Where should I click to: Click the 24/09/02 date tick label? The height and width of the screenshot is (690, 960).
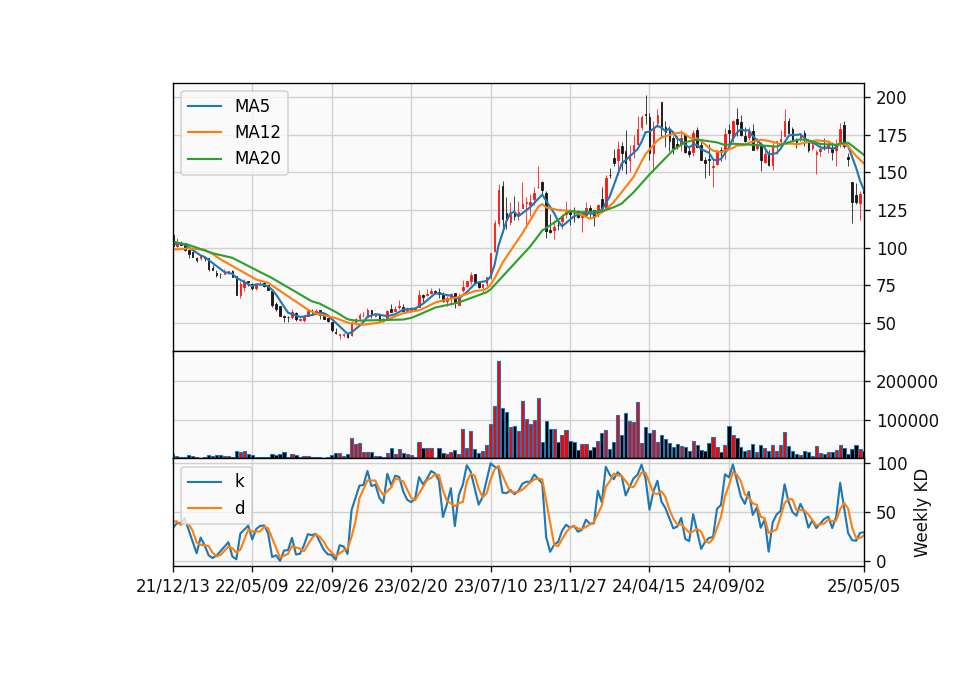point(729,586)
